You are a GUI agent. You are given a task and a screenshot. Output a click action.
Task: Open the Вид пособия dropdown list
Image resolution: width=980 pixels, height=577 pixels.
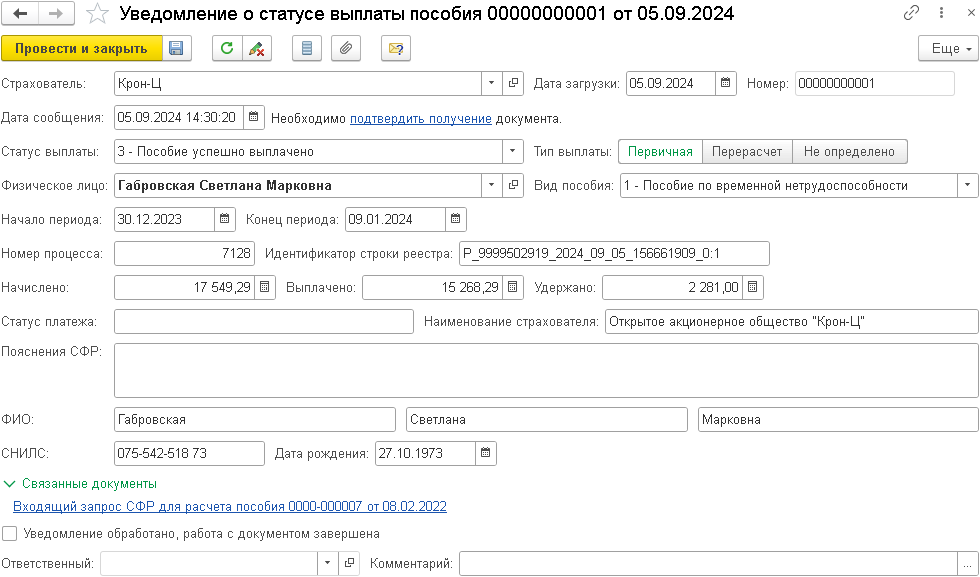click(x=967, y=185)
